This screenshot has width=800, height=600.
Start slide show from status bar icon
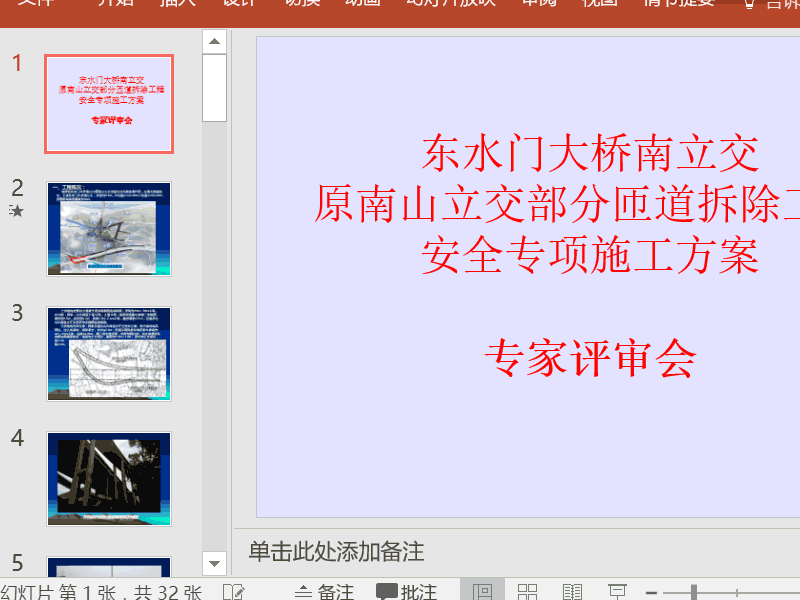(617, 592)
